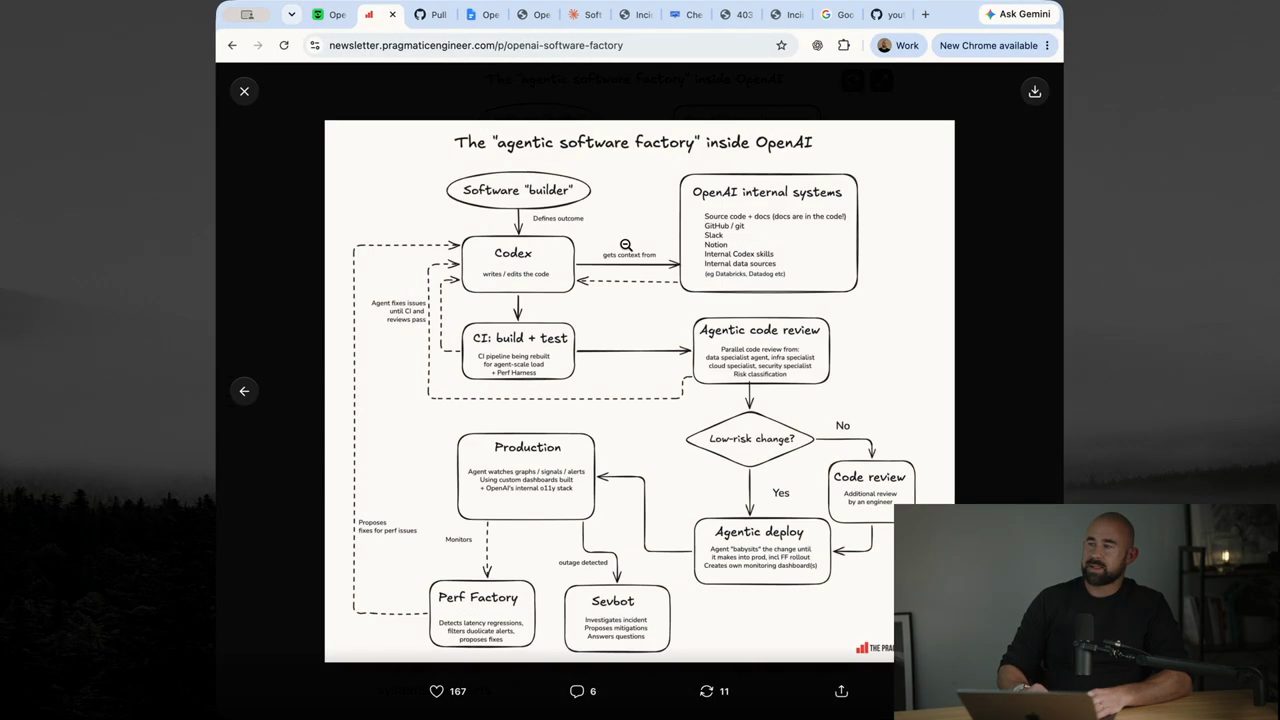This screenshot has width=1280, height=720.
Task: Restack the post with the circular arrows icon
Action: point(707,691)
